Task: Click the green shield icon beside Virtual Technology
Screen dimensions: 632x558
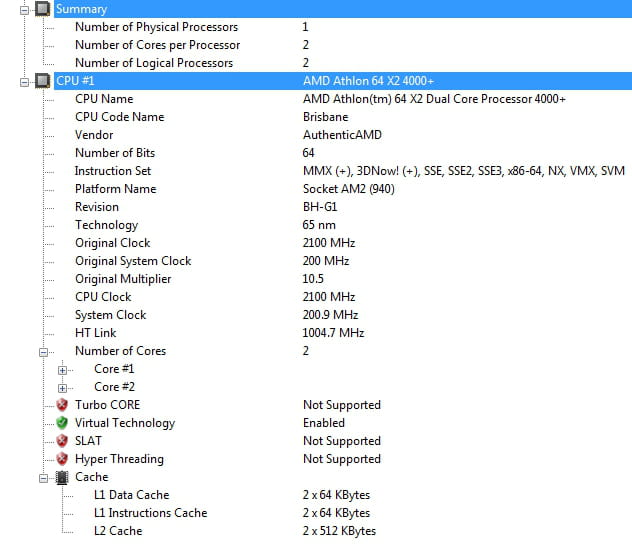Action: pos(62,423)
